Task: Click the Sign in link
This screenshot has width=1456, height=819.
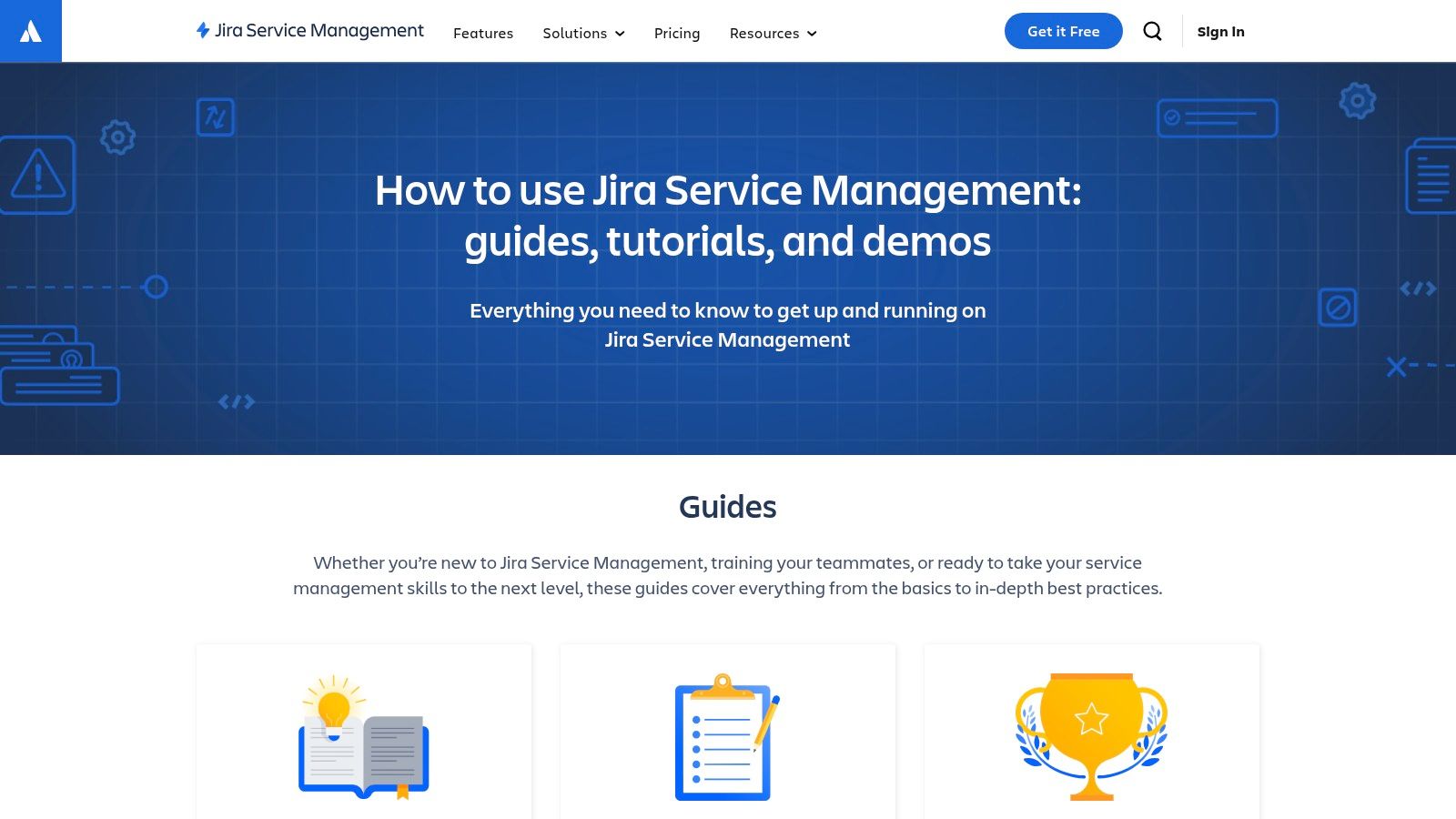Action: (x=1220, y=31)
